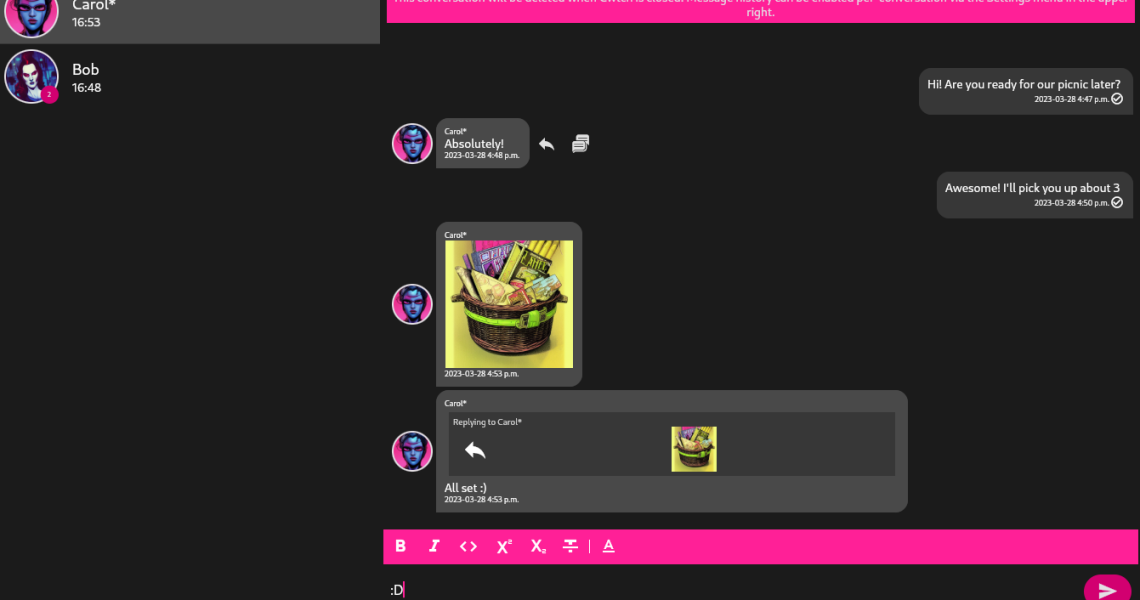This screenshot has width=1140, height=600.
Task: Apply italic formatting to message text
Action: pyautogui.click(x=434, y=546)
